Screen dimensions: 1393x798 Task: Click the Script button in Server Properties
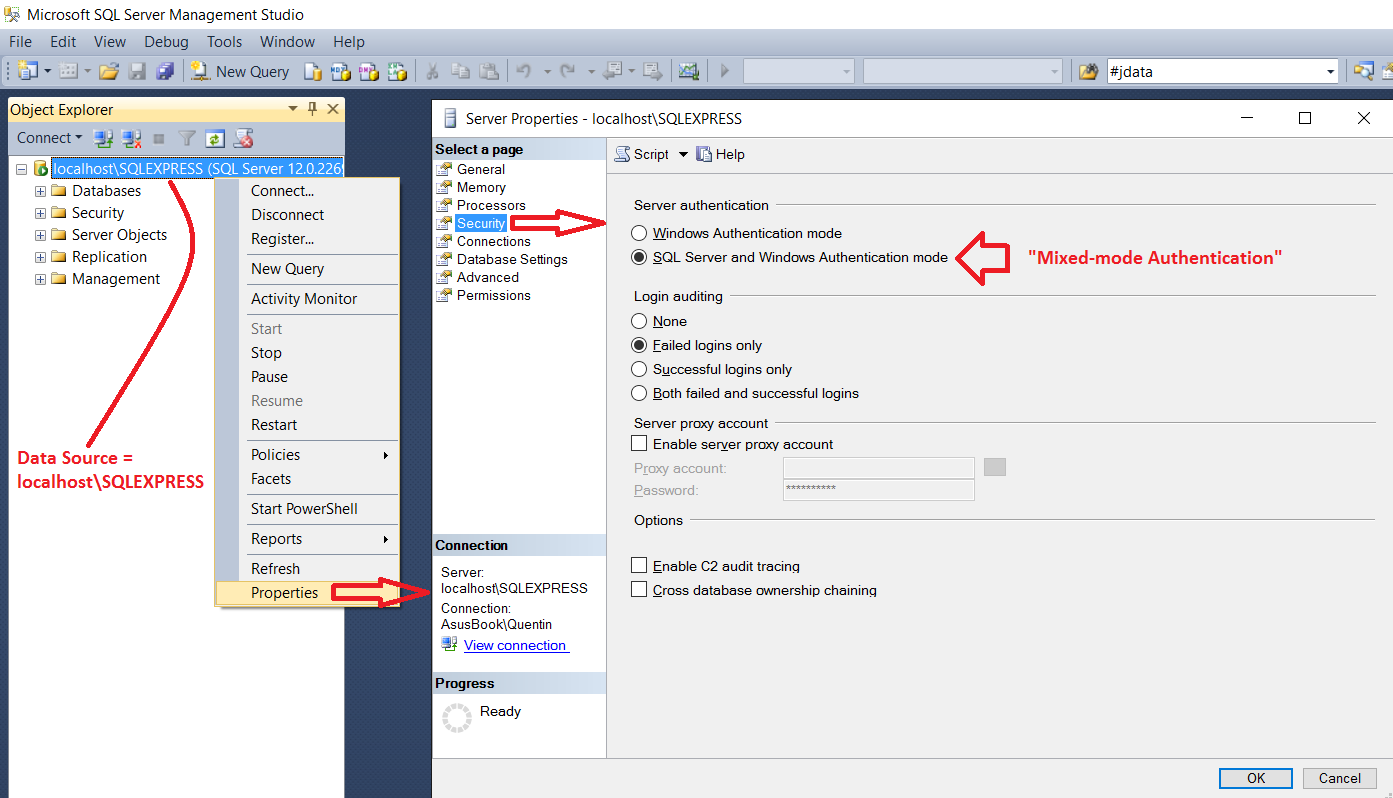642,154
